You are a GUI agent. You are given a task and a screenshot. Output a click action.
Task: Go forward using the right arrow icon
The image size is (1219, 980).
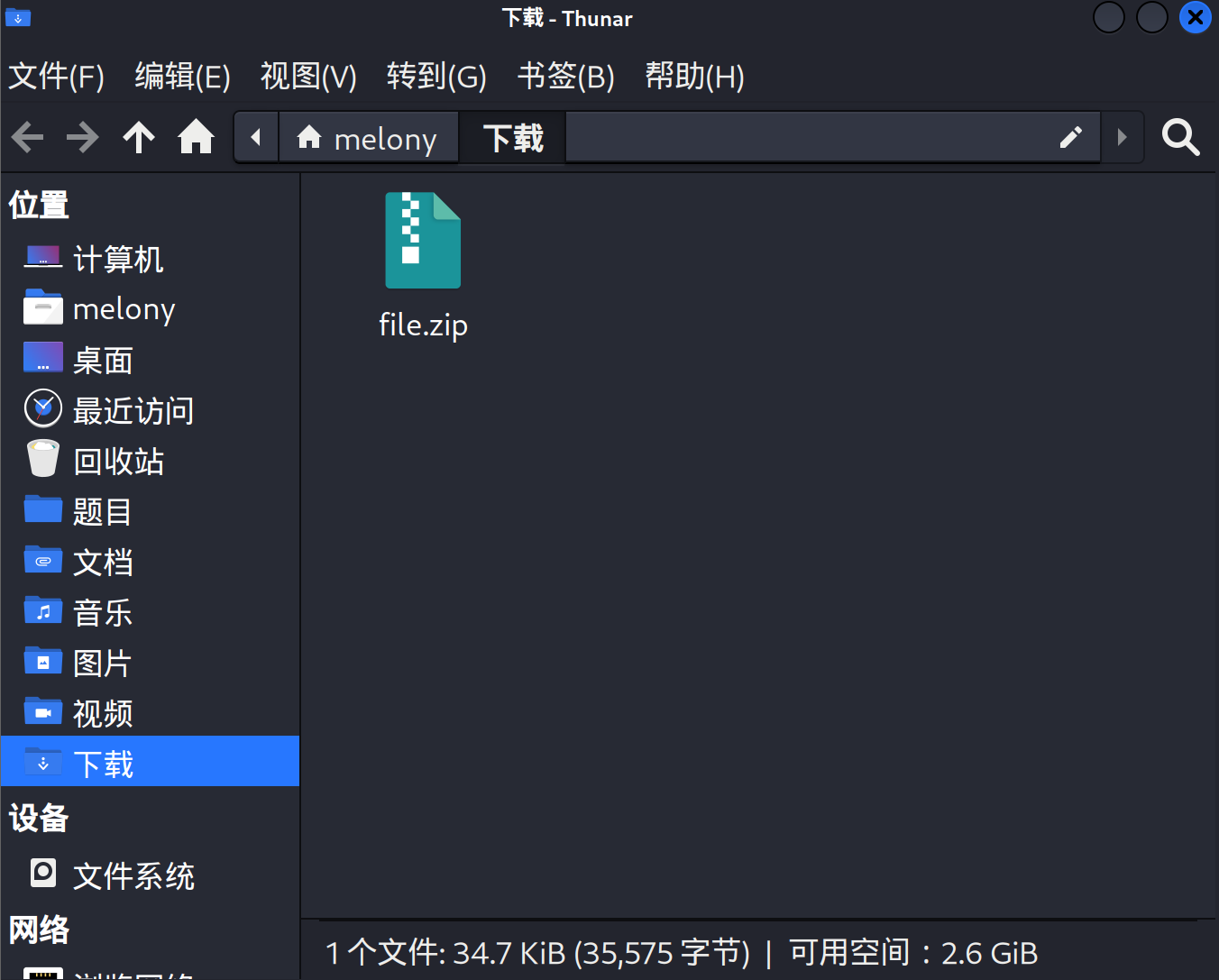[83, 138]
